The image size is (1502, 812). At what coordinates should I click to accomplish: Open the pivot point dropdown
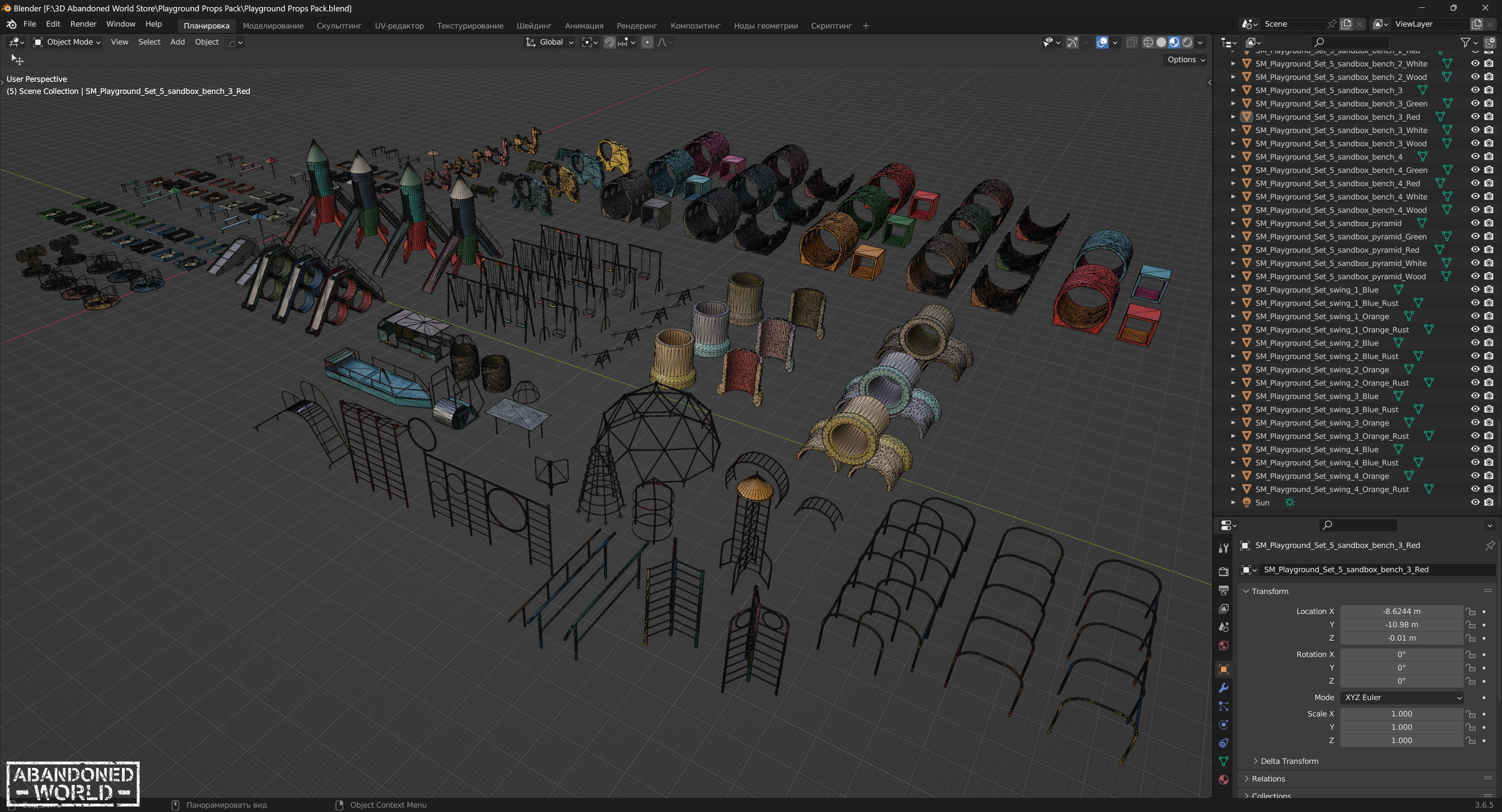tap(590, 42)
